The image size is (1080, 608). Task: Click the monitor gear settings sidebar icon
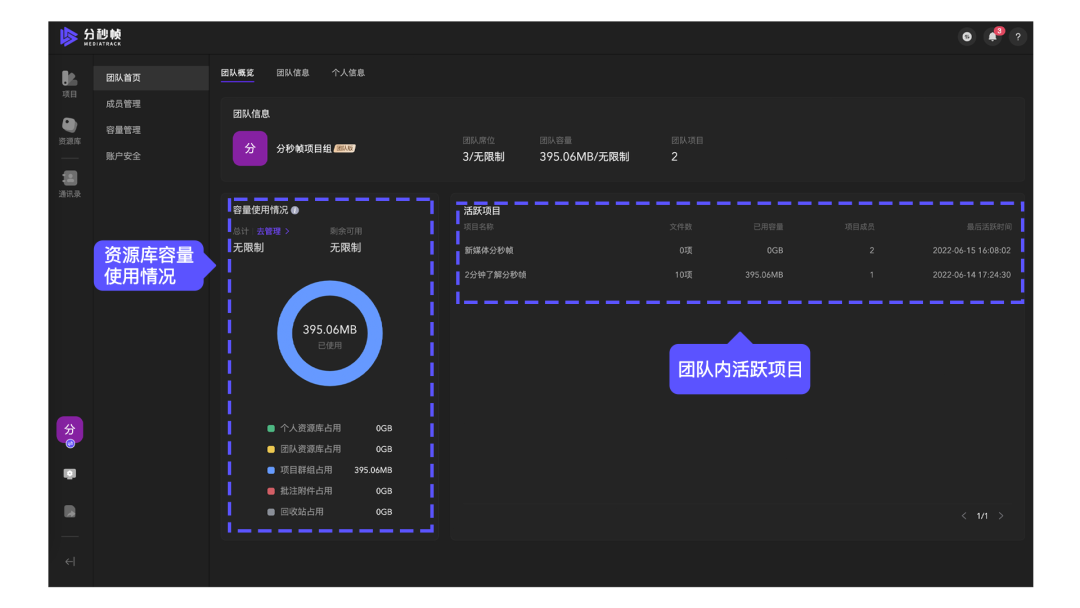[x=70, y=474]
